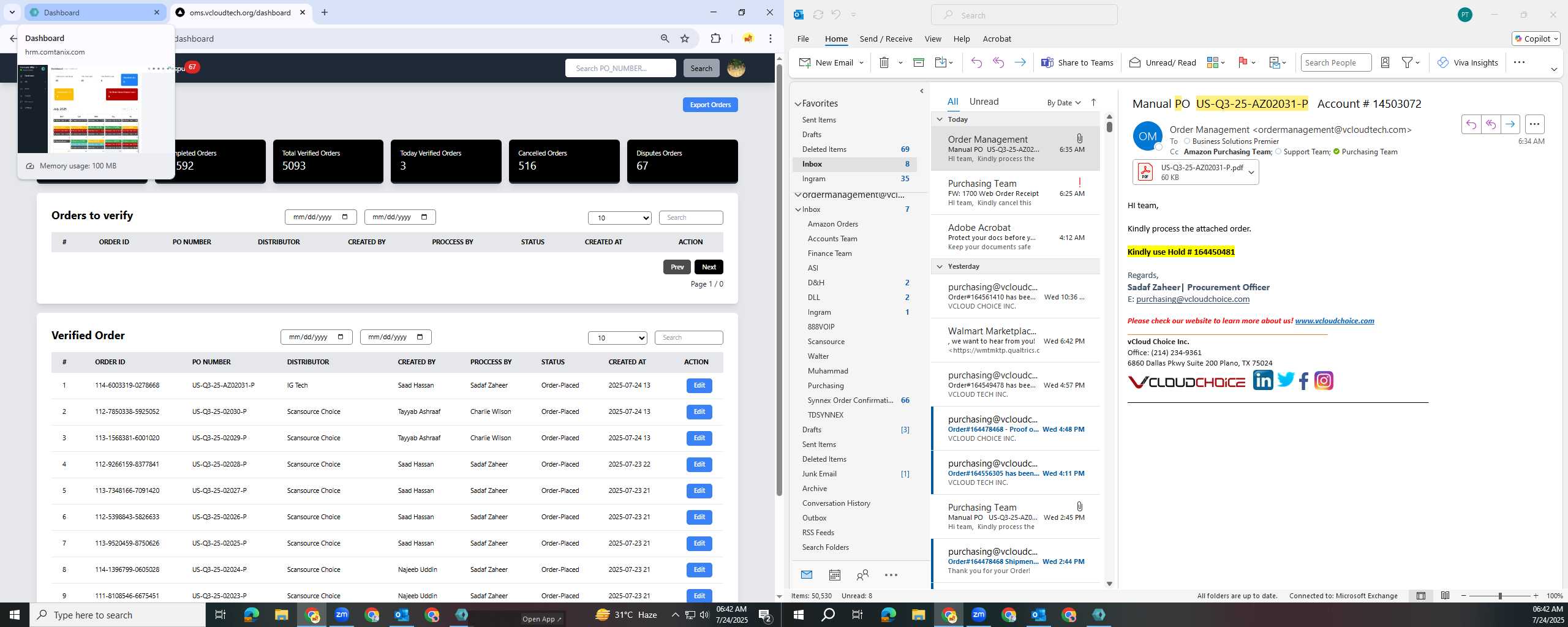The width and height of the screenshot is (1568, 627).
Task: Click Prev pagination button
Action: pos(677,267)
